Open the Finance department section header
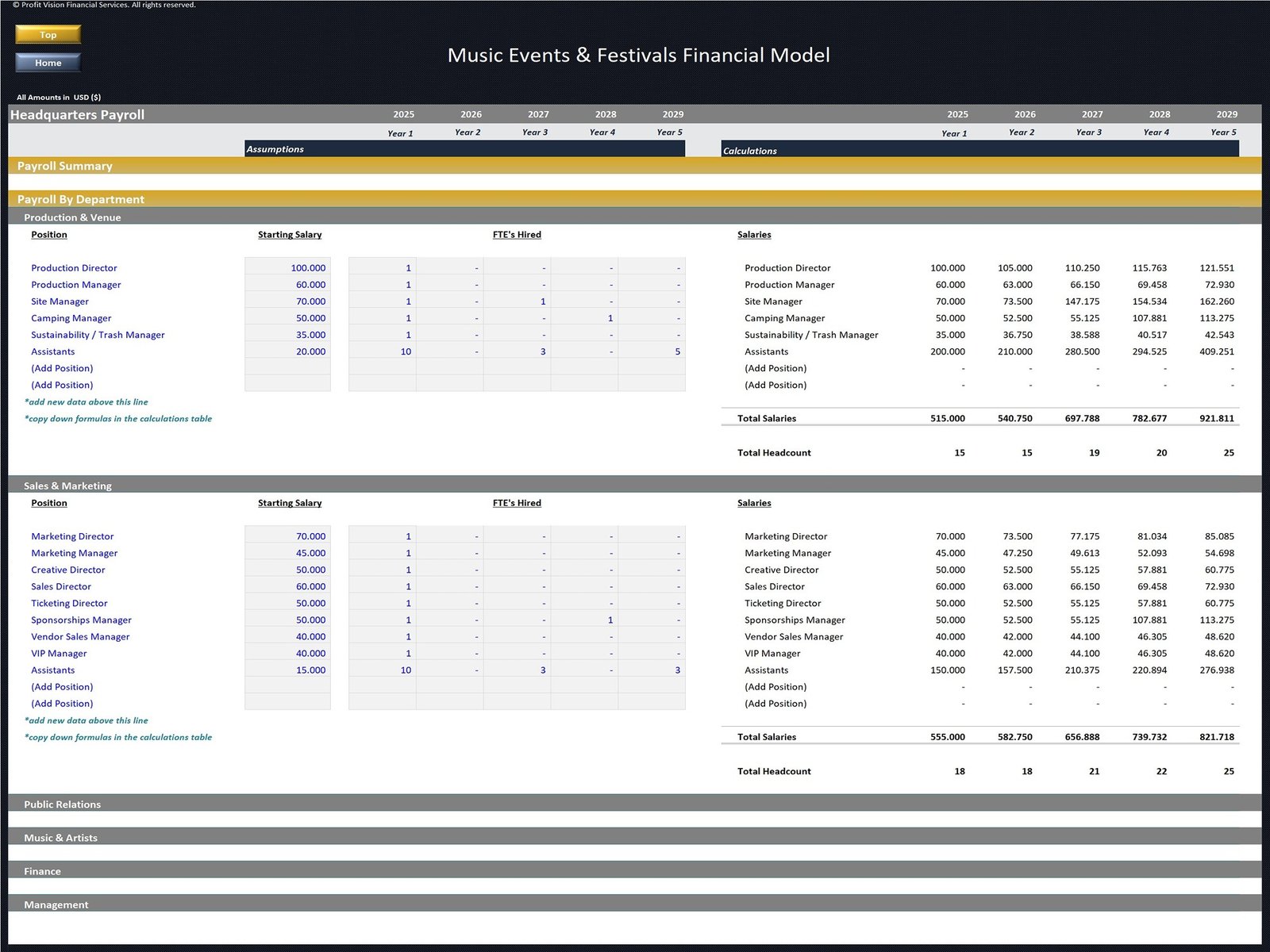Viewport: 1270px width, 952px height. coord(42,870)
